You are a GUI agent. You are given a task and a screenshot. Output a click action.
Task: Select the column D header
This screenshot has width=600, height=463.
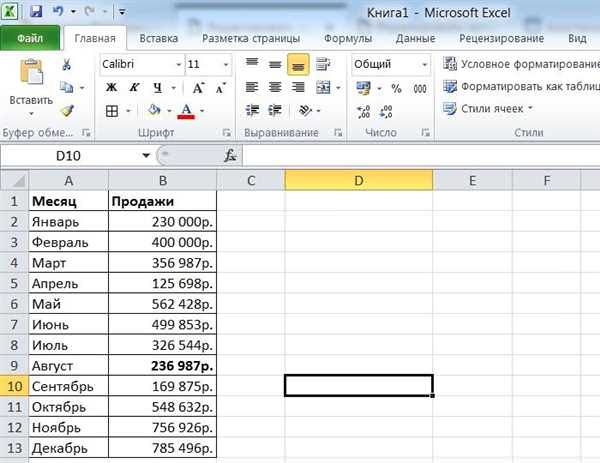(x=359, y=180)
